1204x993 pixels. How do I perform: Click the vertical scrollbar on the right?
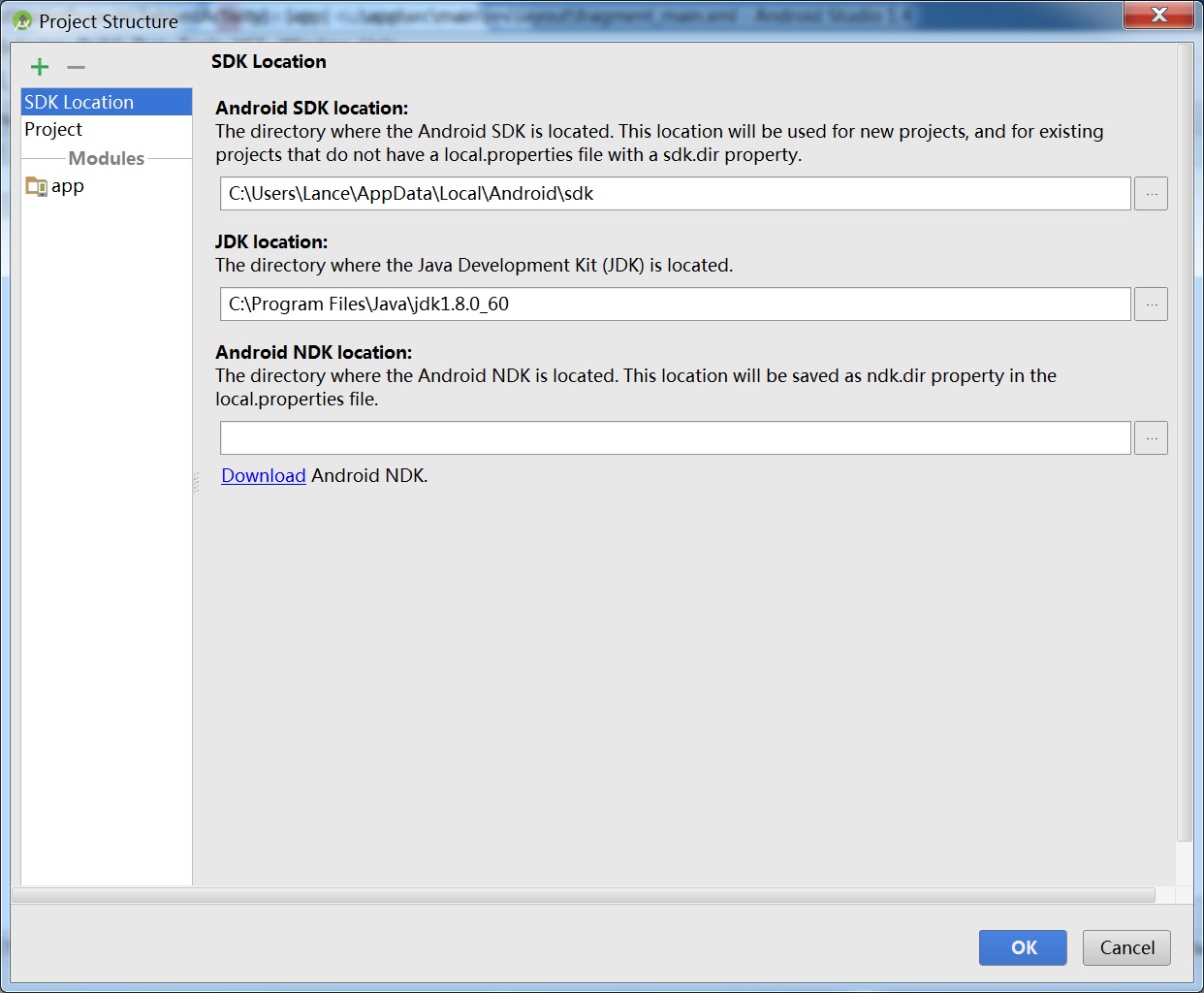(1184, 442)
